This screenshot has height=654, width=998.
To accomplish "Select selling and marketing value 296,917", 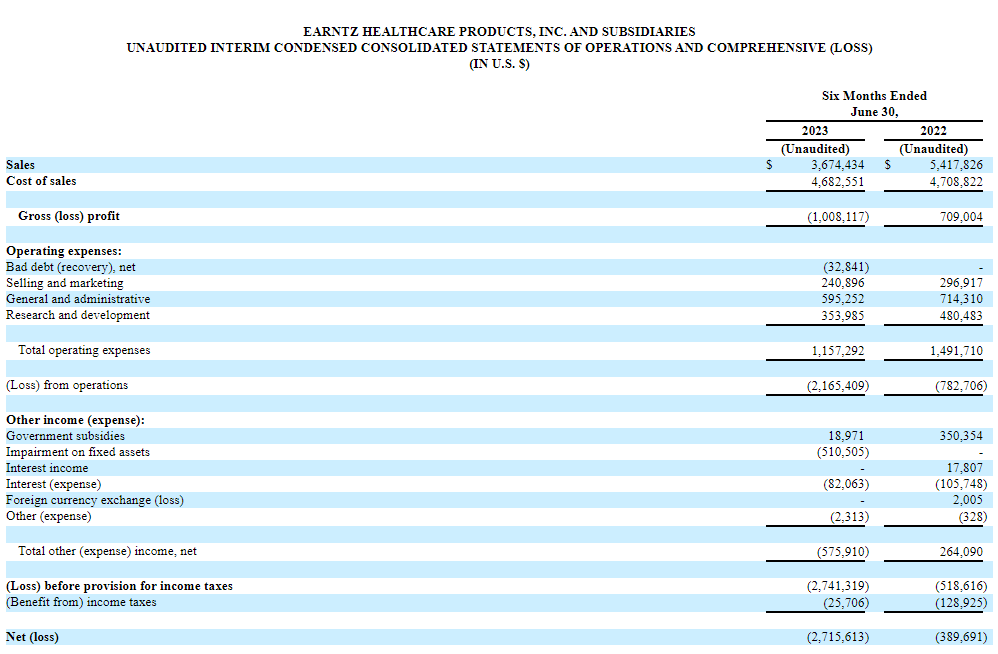I will click(x=961, y=283).
